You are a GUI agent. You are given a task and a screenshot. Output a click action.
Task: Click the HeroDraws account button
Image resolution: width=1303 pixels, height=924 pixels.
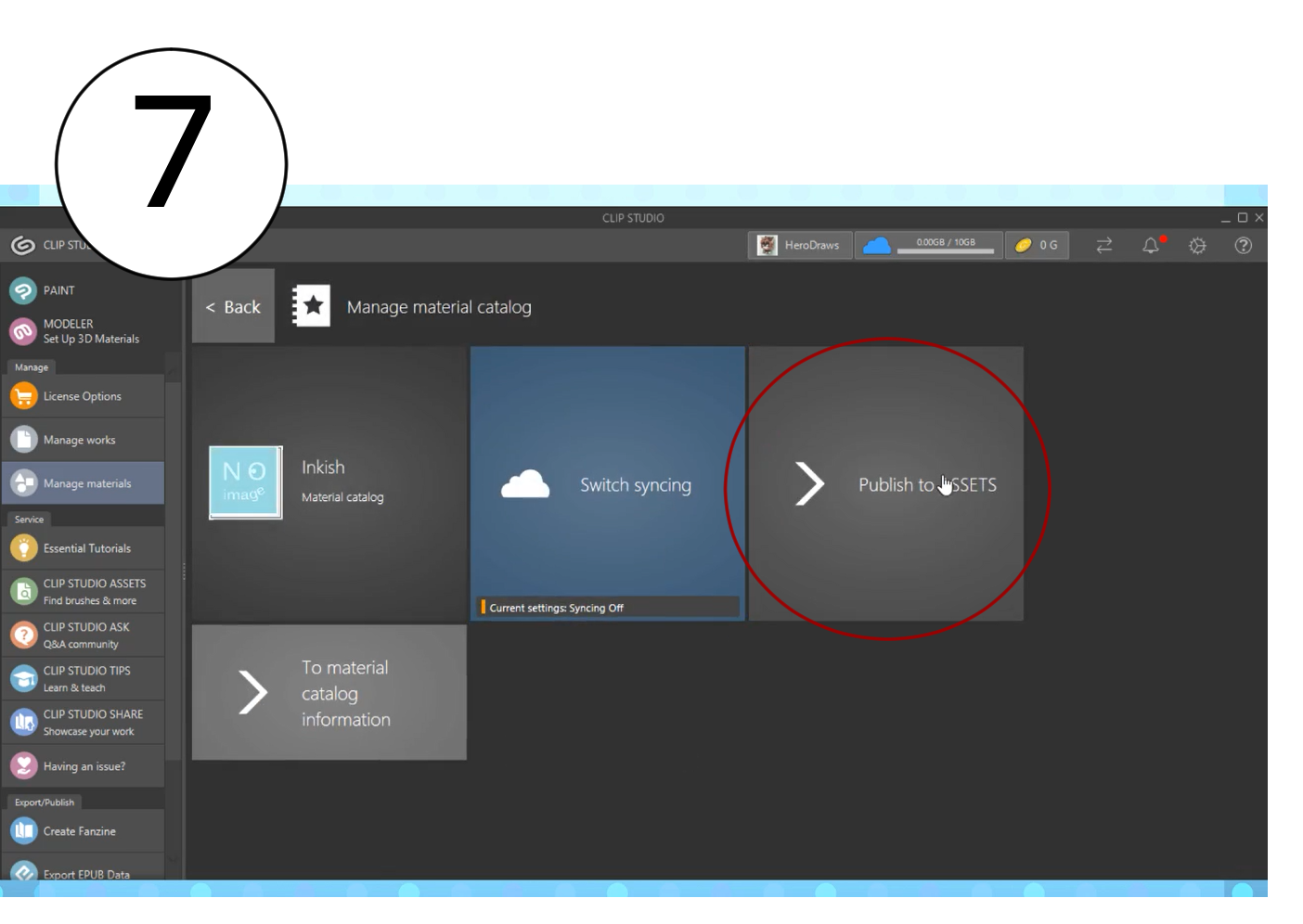(800, 245)
